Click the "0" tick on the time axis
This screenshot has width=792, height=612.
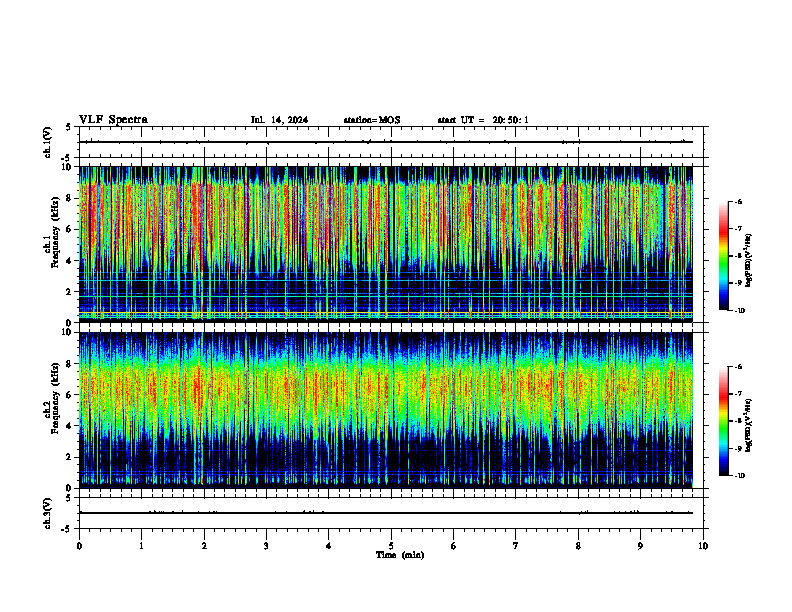[x=79, y=546]
